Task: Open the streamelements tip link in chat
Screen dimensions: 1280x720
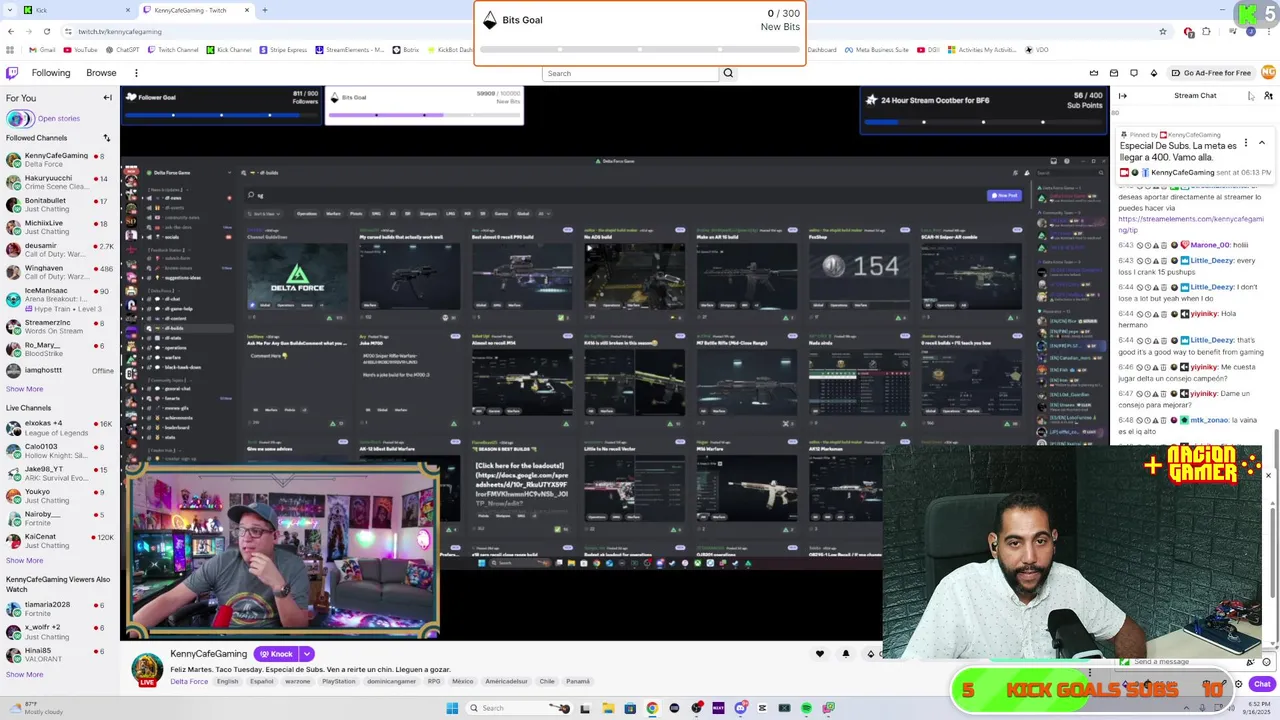Action: tap(1191, 223)
